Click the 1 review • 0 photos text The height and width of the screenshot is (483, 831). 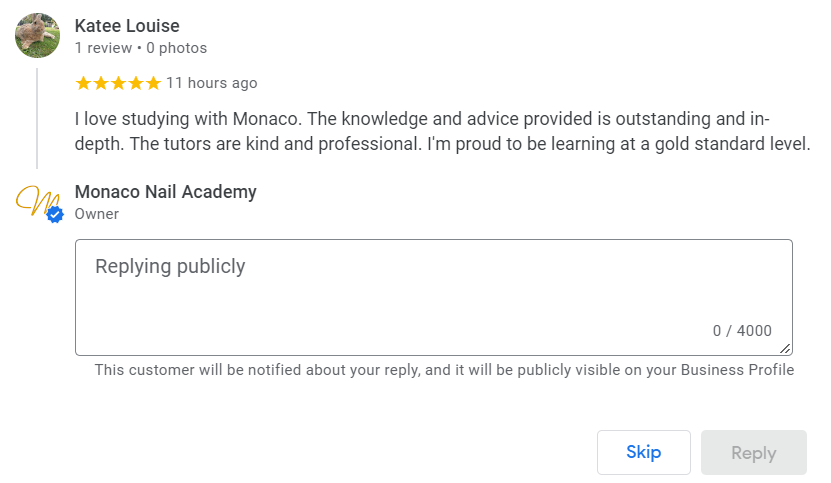pyautogui.click(x=141, y=48)
